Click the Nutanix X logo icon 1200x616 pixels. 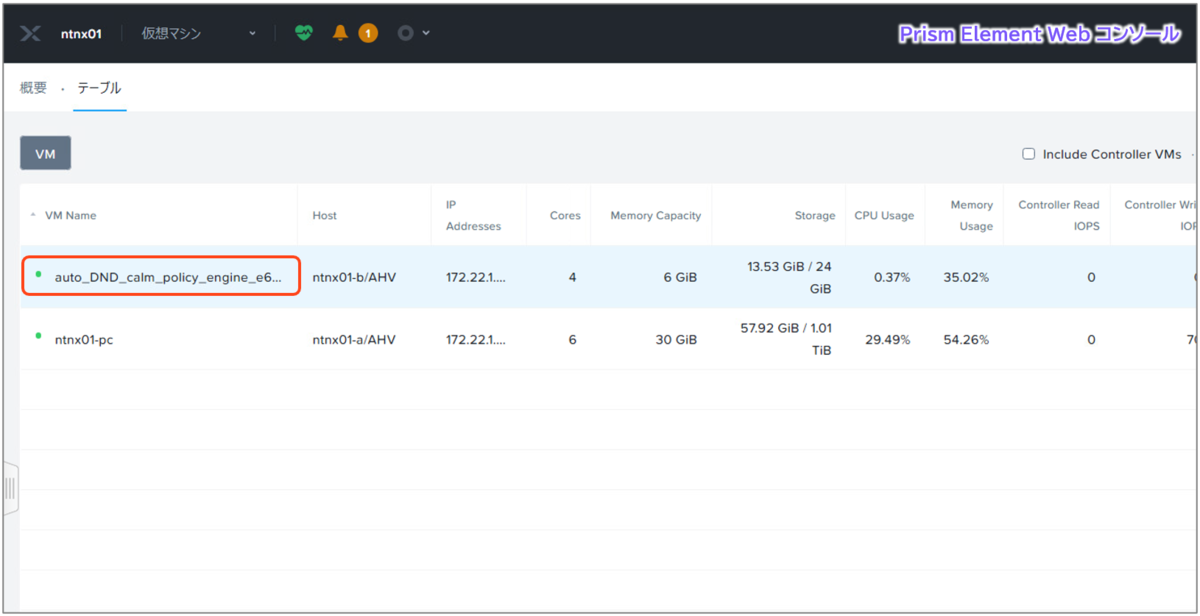click(x=30, y=33)
